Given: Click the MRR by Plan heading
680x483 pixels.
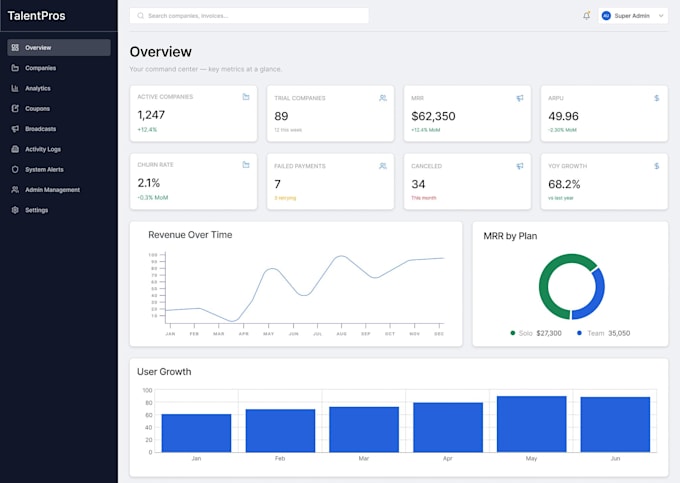Looking at the screenshot, I should coord(510,236).
